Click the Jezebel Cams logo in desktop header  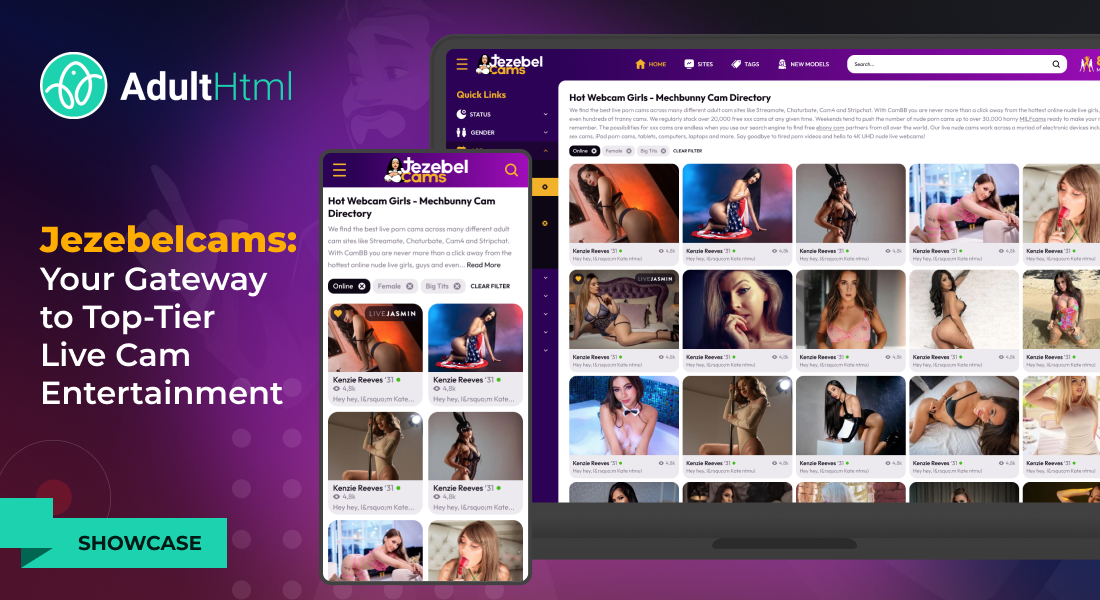coord(510,64)
